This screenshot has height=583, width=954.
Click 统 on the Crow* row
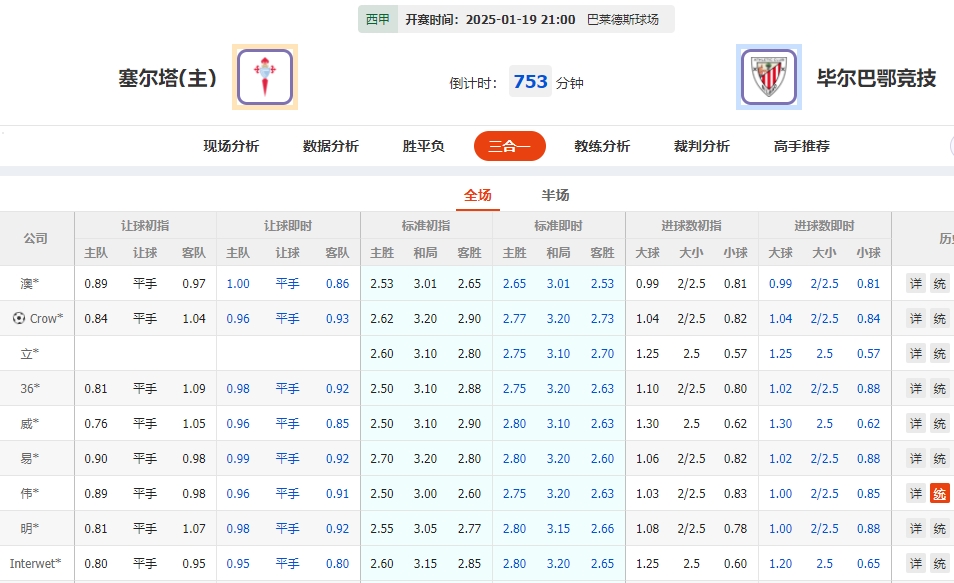938,318
